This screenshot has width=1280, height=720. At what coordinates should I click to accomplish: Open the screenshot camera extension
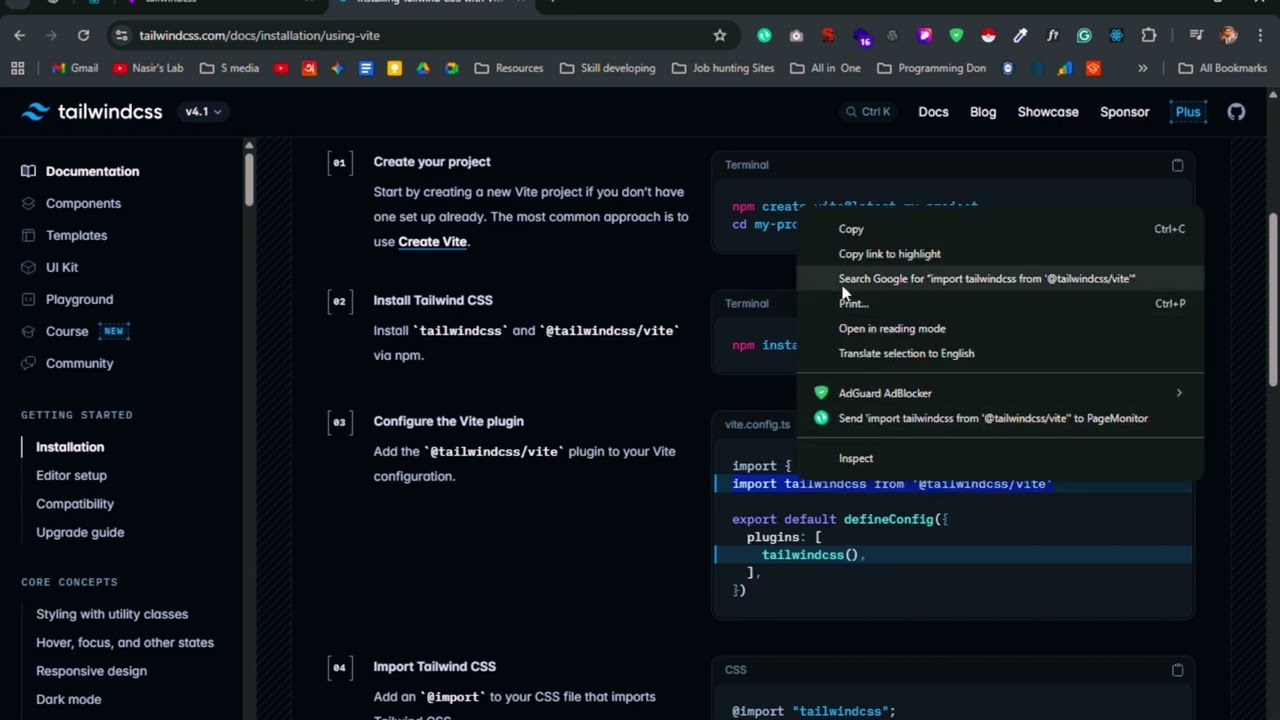[x=796, y=35]
